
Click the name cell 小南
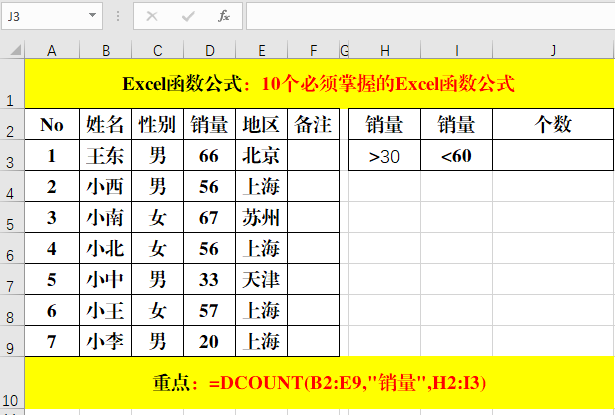[106, 217]
